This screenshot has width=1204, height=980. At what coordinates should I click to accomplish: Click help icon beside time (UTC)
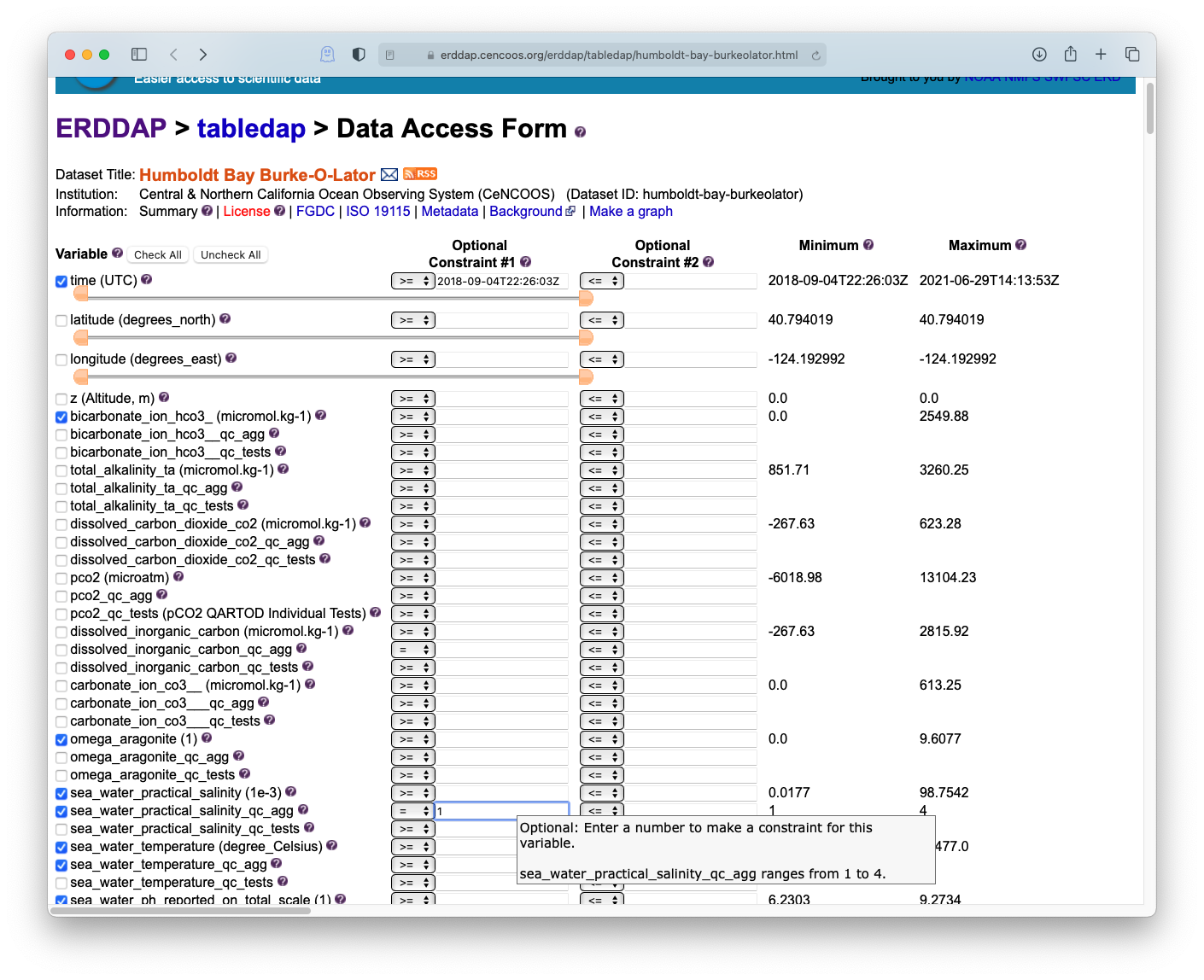click(x=146, y=279)
